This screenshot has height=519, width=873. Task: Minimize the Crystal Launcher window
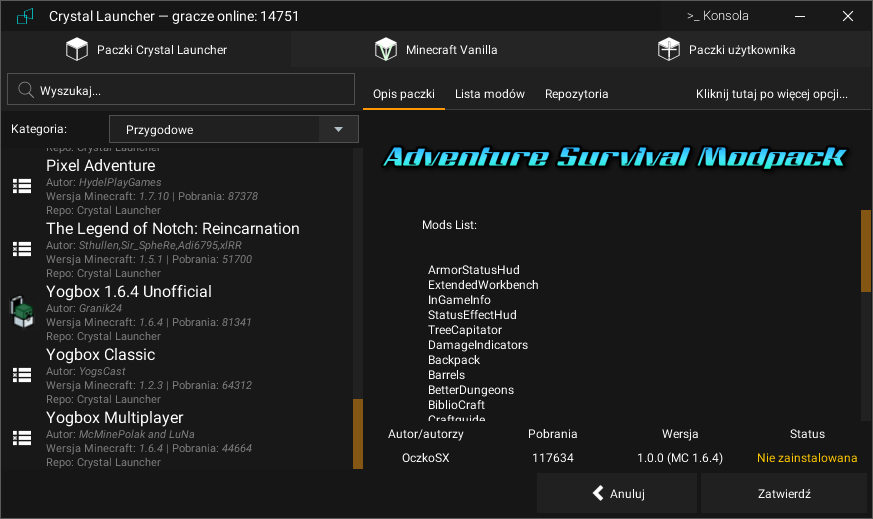tap(800, 16)
